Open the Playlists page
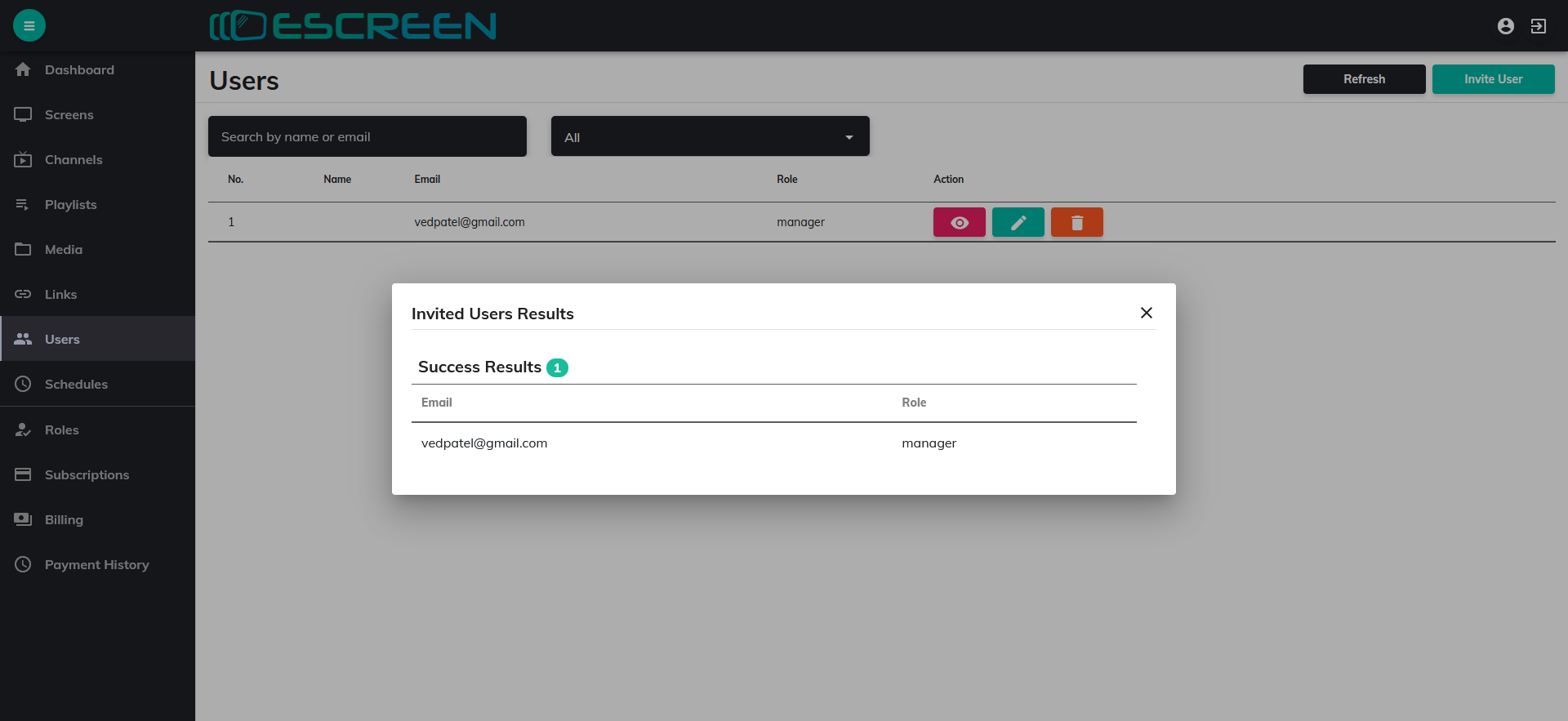 (70, 205)
